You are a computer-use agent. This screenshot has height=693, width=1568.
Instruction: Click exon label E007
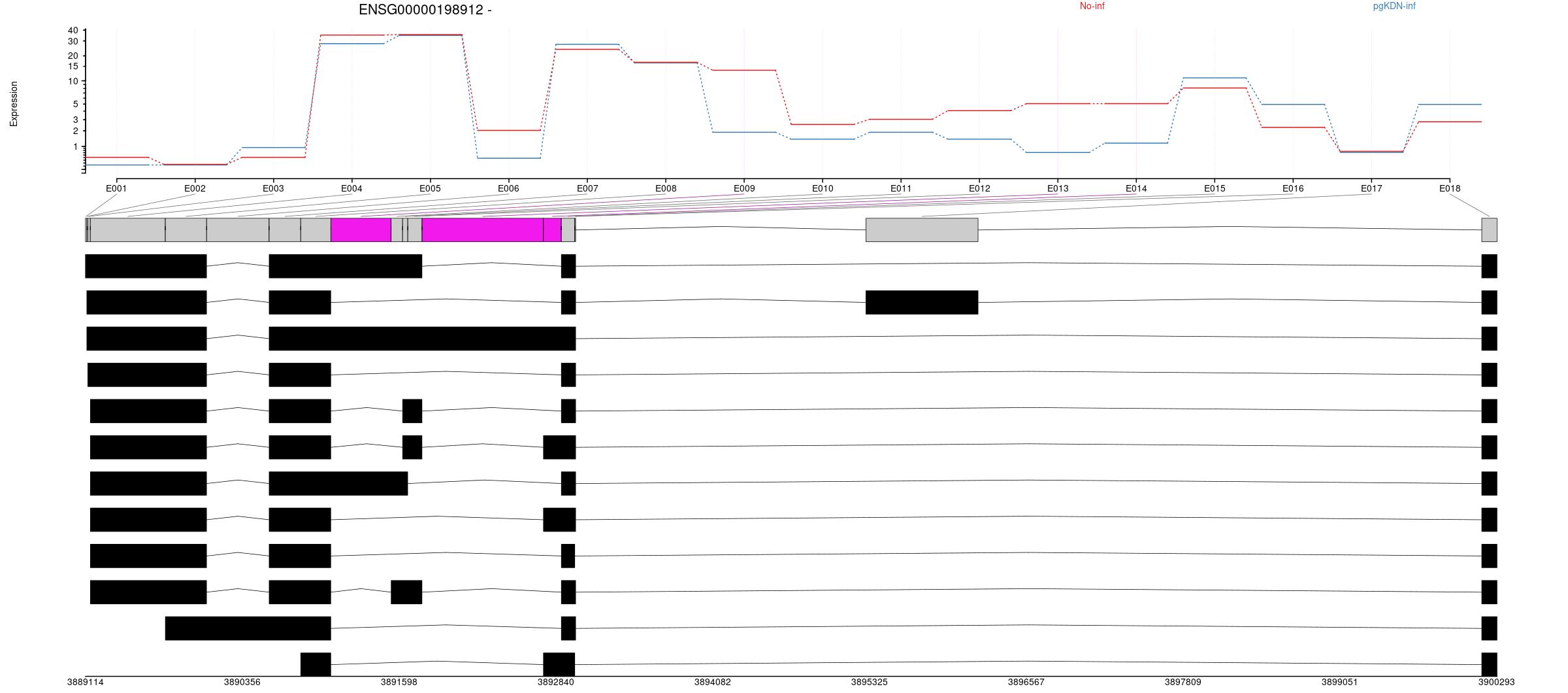click(x=587, y=188)
